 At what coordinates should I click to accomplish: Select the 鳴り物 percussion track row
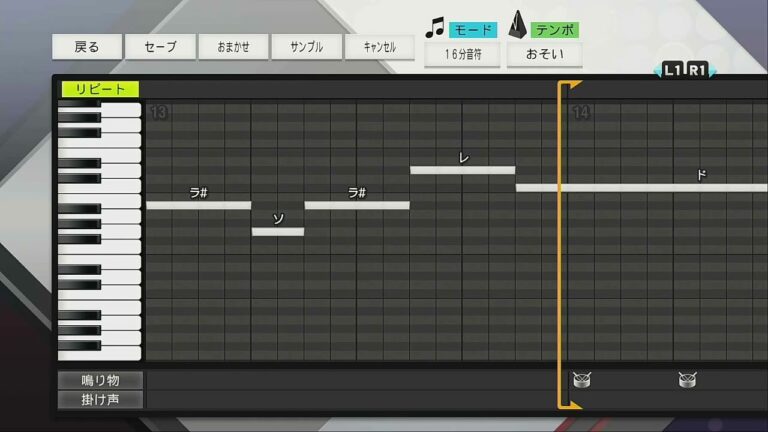click(x=100, y=380)
